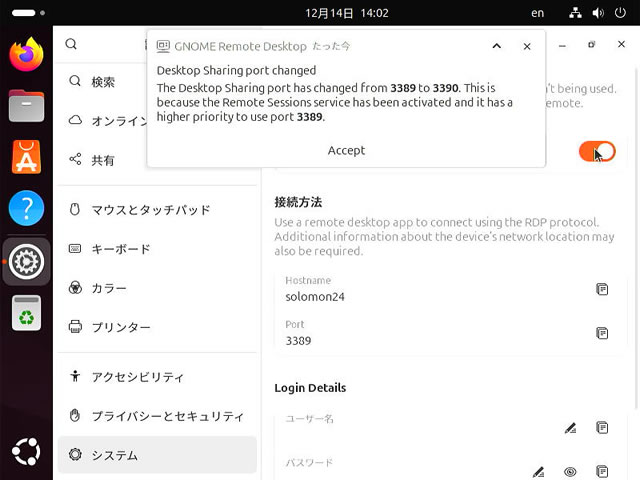Open the en input language menu
640x480 pixels.
[538, 13]
